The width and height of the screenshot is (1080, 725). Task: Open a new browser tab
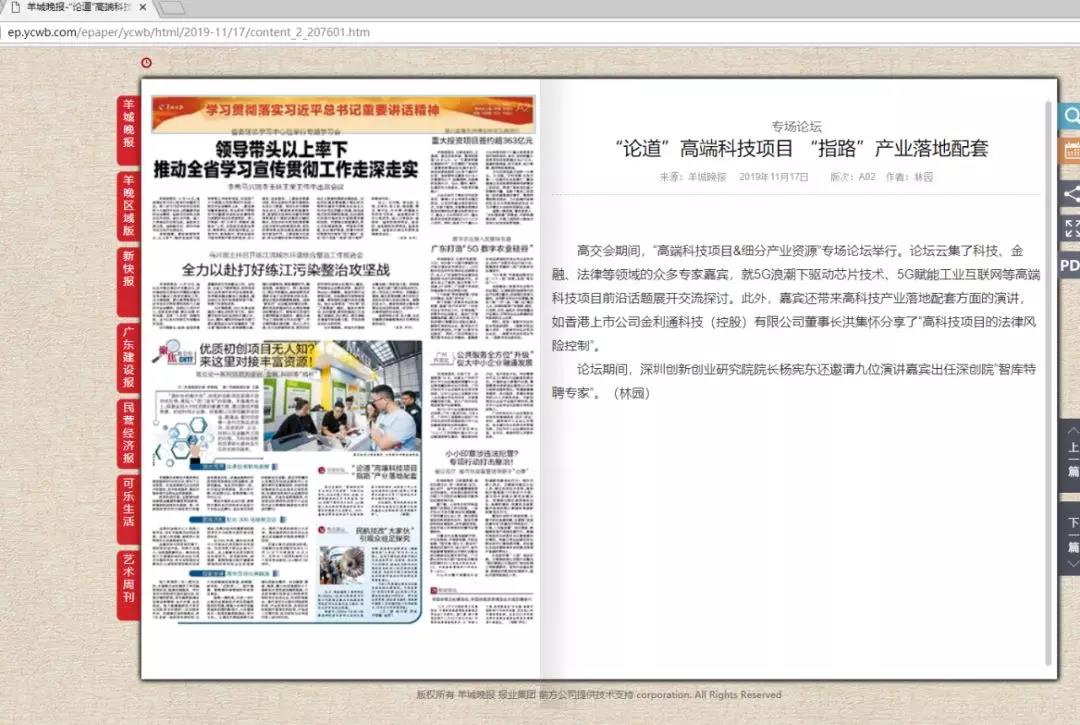point(172,8)
